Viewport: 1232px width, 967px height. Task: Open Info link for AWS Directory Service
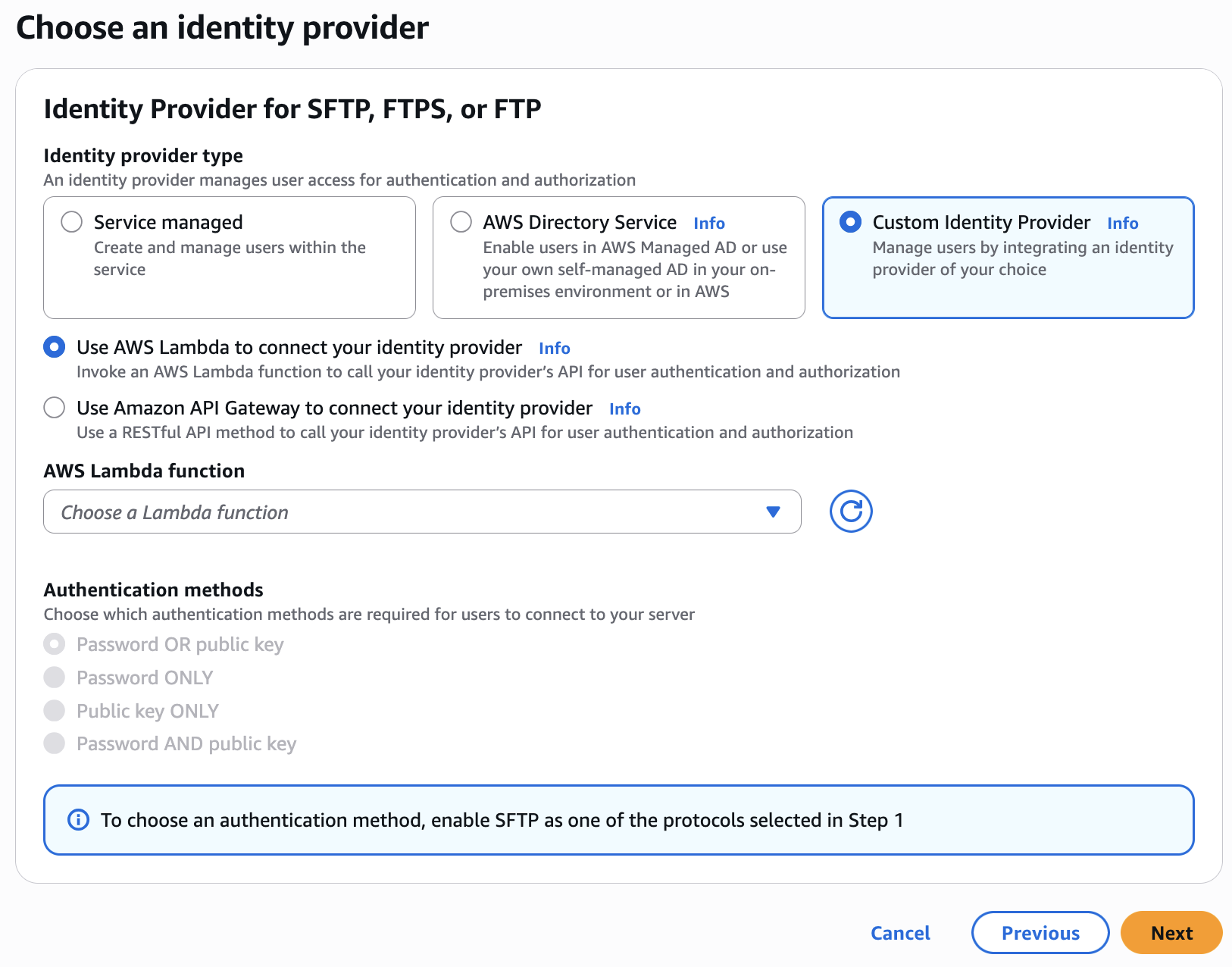point(709,223)
